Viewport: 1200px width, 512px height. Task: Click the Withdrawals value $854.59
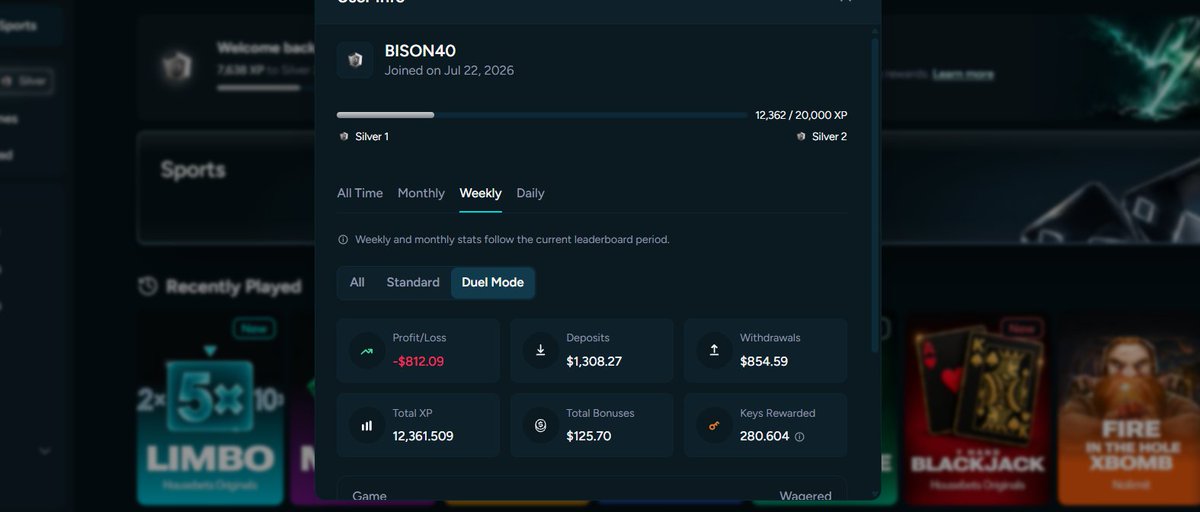764,361
